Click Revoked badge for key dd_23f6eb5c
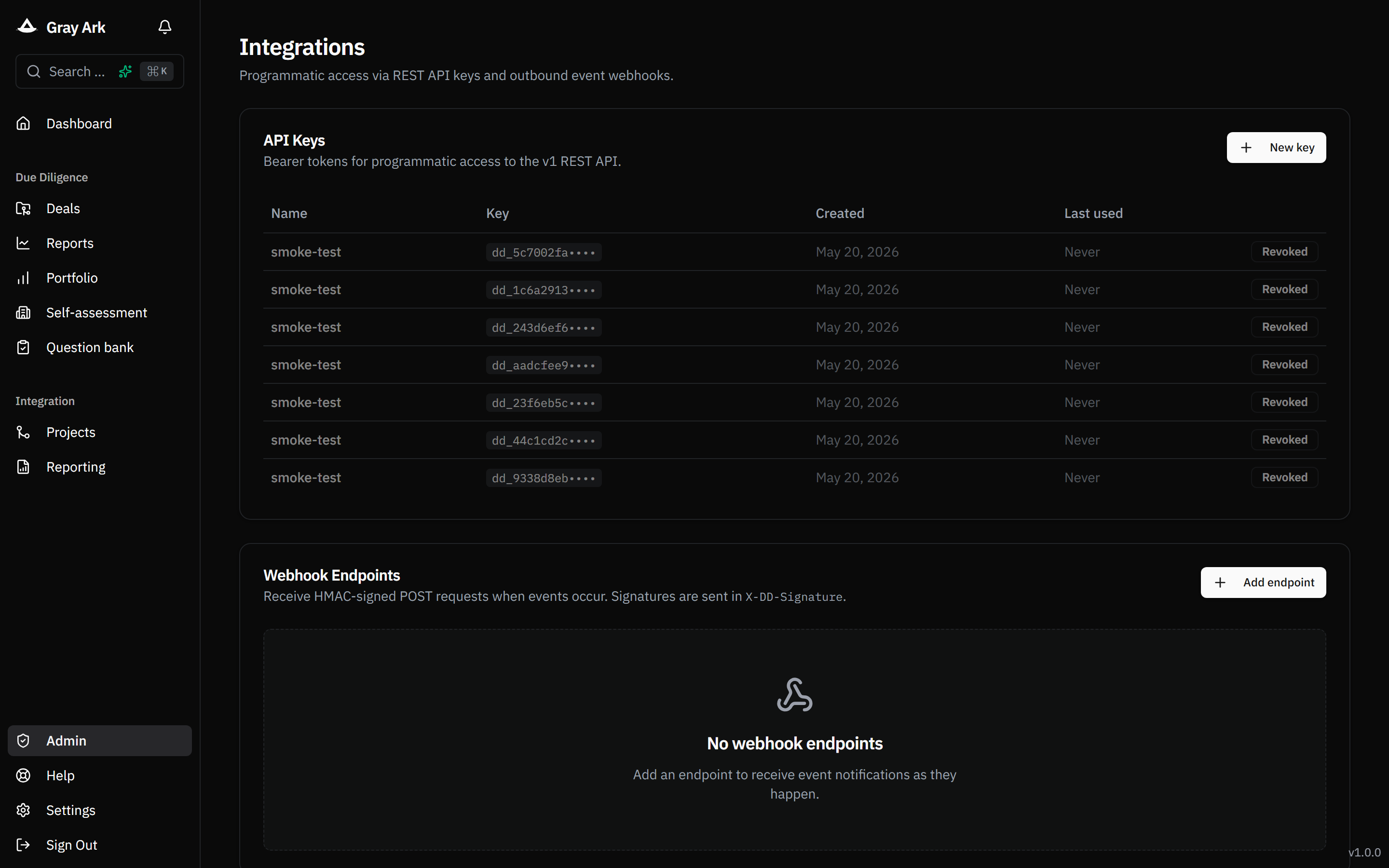 tap(1284, 402)
